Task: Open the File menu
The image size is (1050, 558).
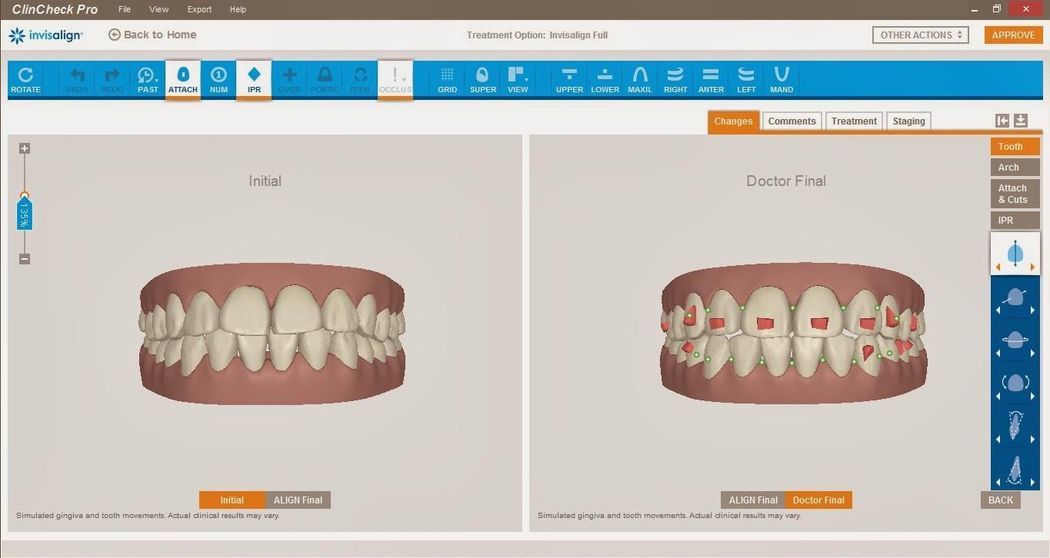Action: 125,9
